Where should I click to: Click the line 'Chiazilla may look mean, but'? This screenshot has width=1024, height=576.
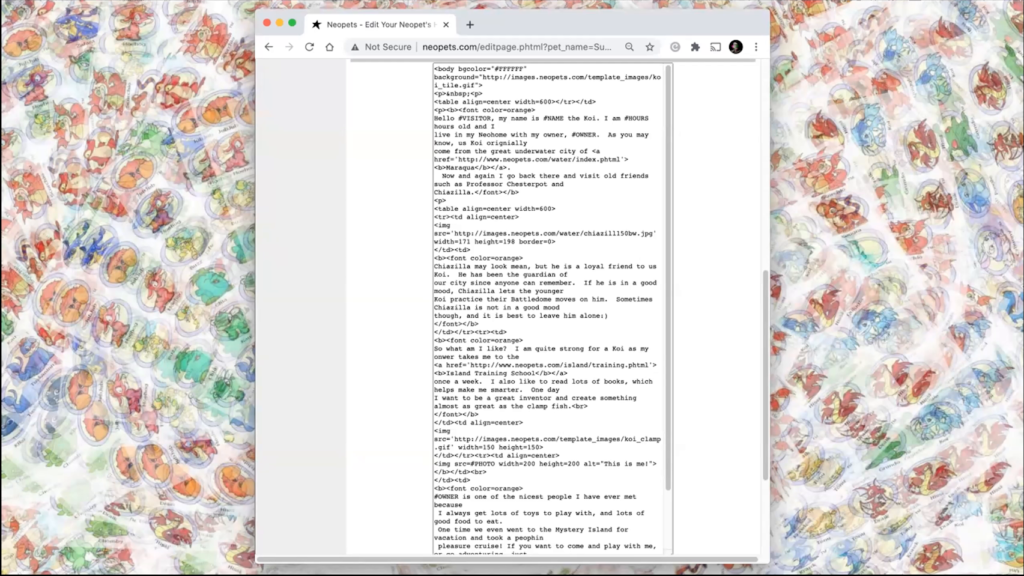tap(545, 266)
